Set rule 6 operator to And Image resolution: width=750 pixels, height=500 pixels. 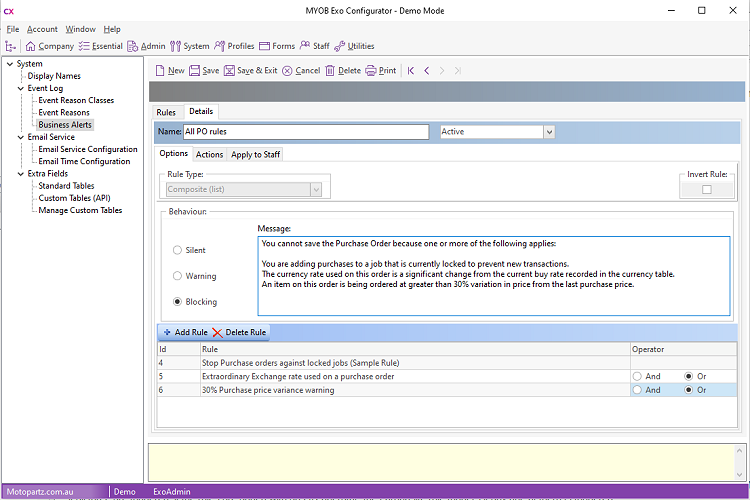(637, 390)
